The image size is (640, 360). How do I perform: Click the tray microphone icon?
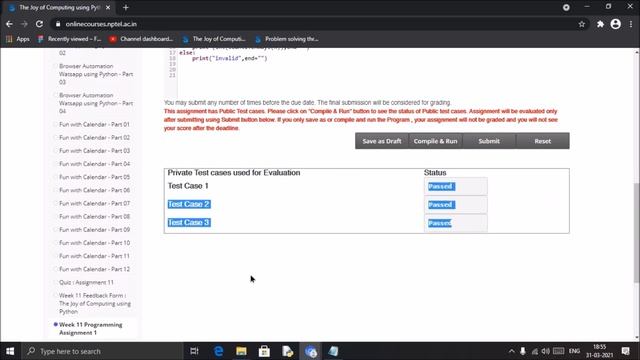[523, 351]
